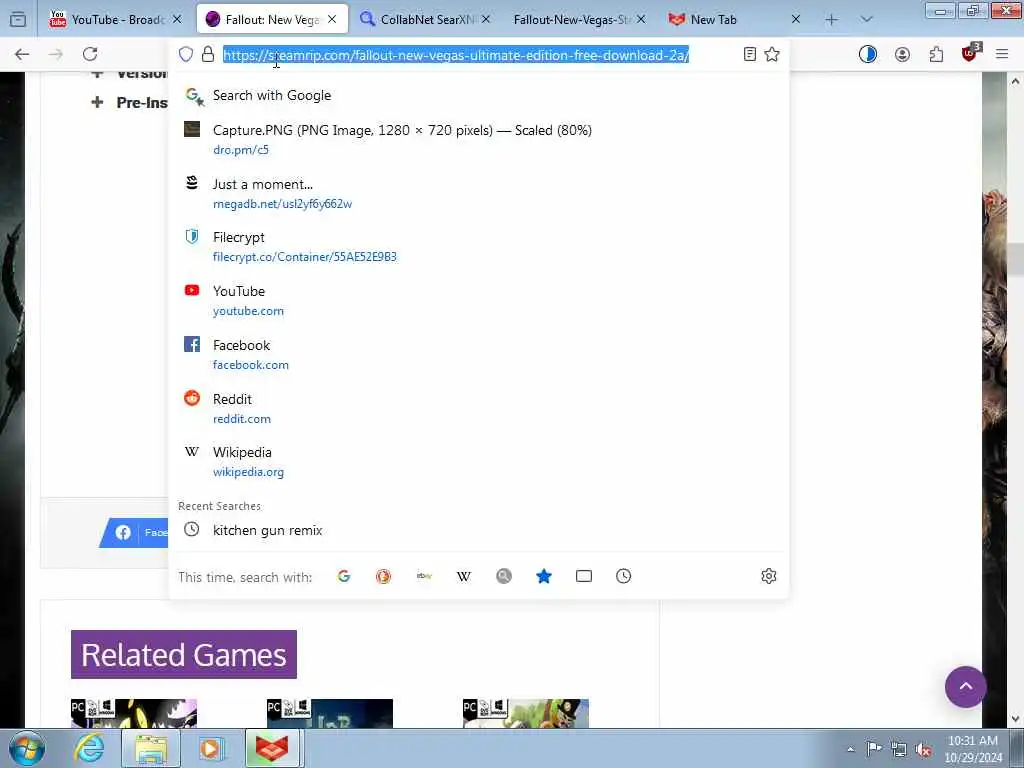The width and height of the screenshot is (1024, 768).
Task: Open the Just a moment megadb.net suggestion
Action: point(478,193)
